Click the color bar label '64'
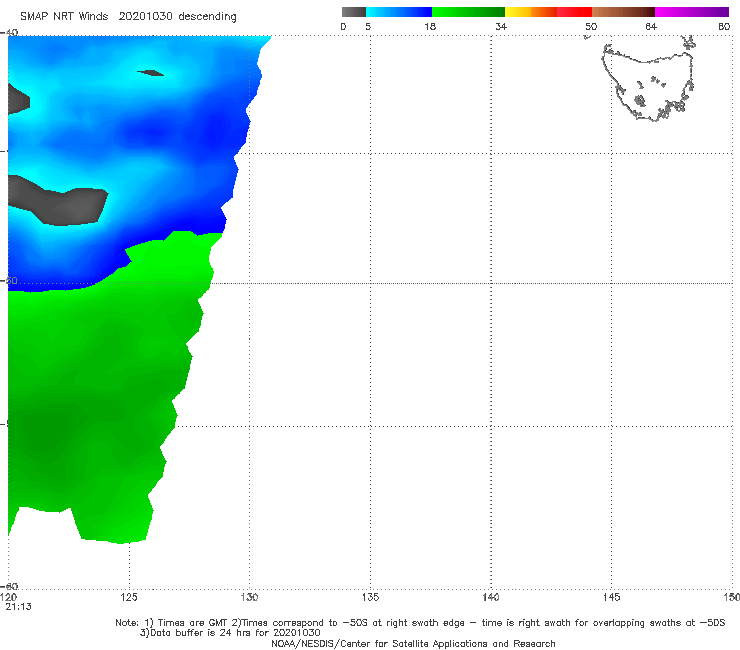Image resolution: width=740 pixels, height=650 pixels. coord(651,26)
